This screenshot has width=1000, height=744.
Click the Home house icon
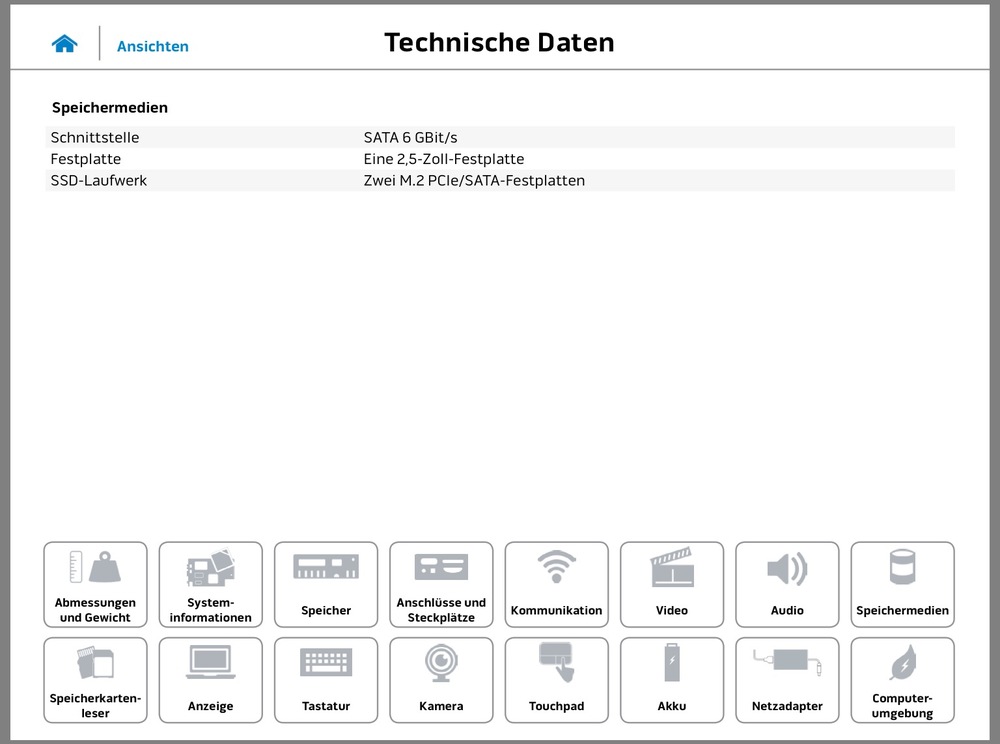65,44
